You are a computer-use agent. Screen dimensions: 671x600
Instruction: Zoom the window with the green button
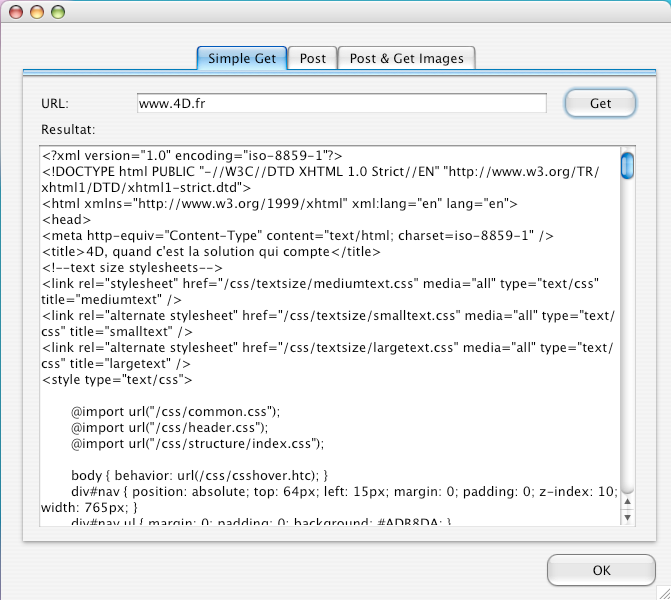click(x=57, y=13)
